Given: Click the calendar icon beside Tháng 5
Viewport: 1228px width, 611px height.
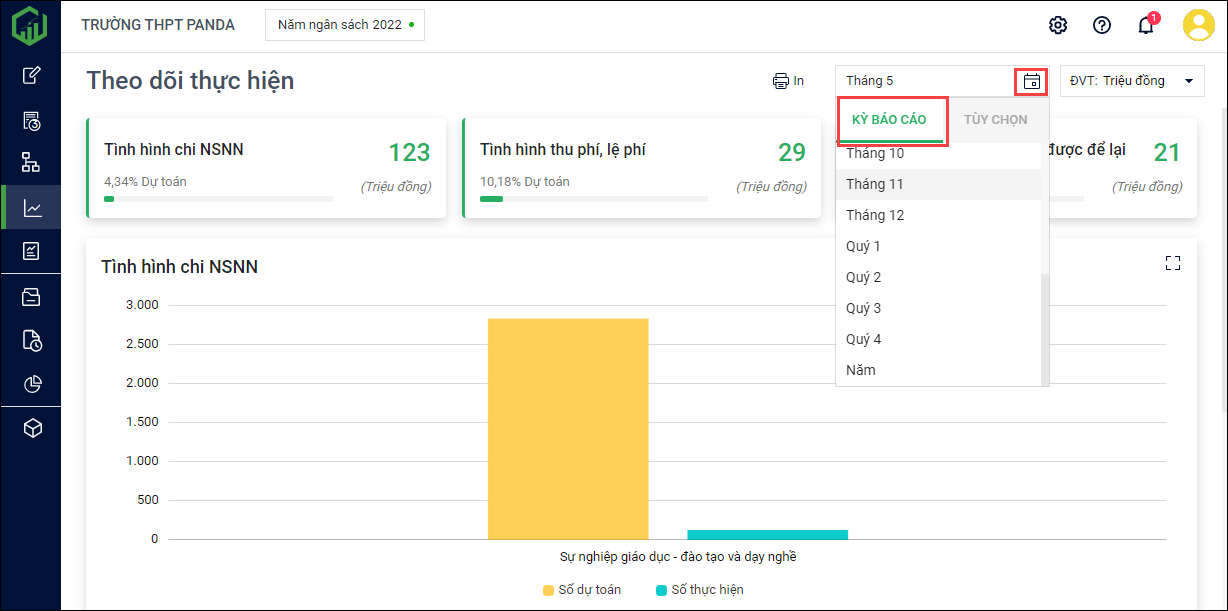Looking at the screenshot, I should click(1032, 81).
